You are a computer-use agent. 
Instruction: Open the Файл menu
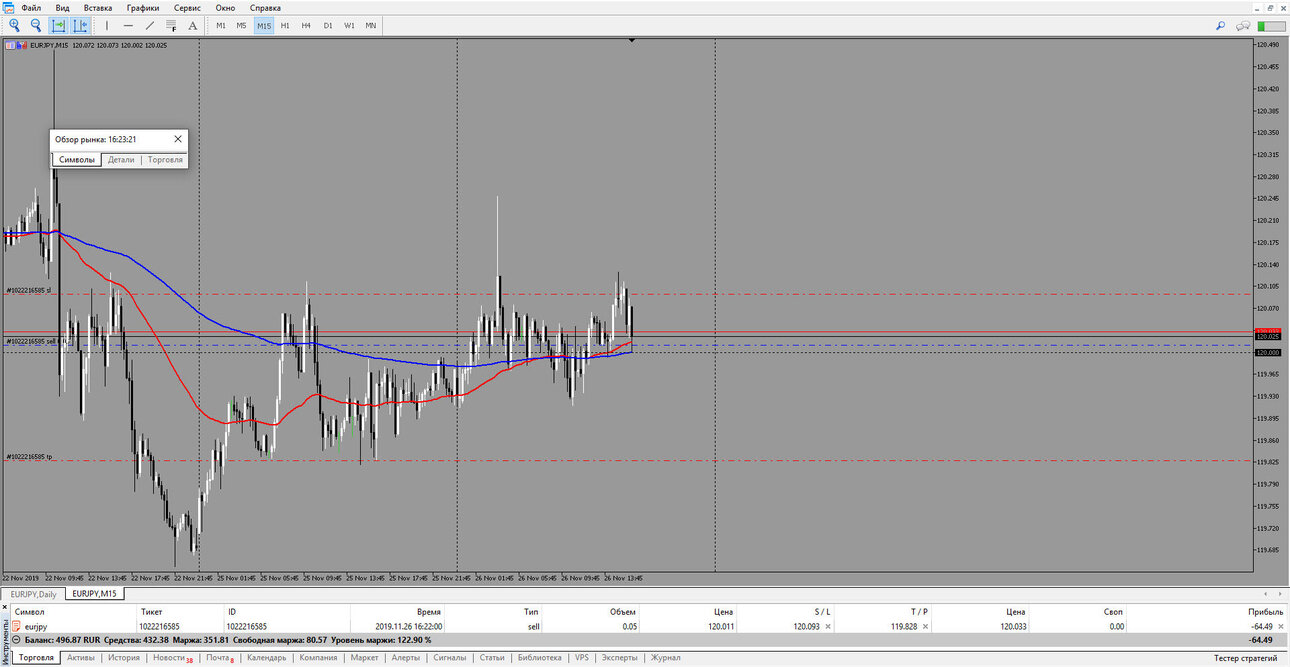[x=31, y=7]
